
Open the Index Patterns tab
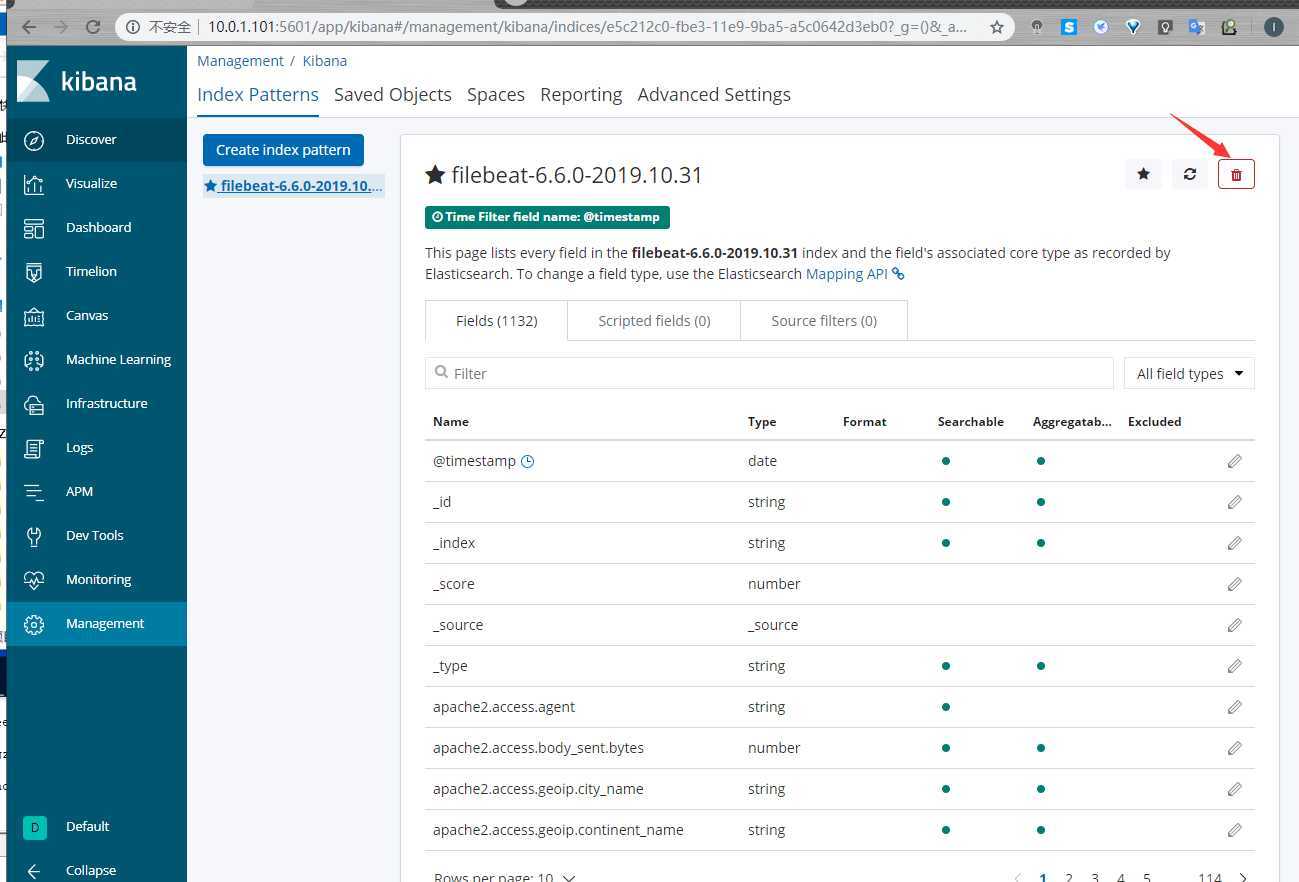click(258, 94)
